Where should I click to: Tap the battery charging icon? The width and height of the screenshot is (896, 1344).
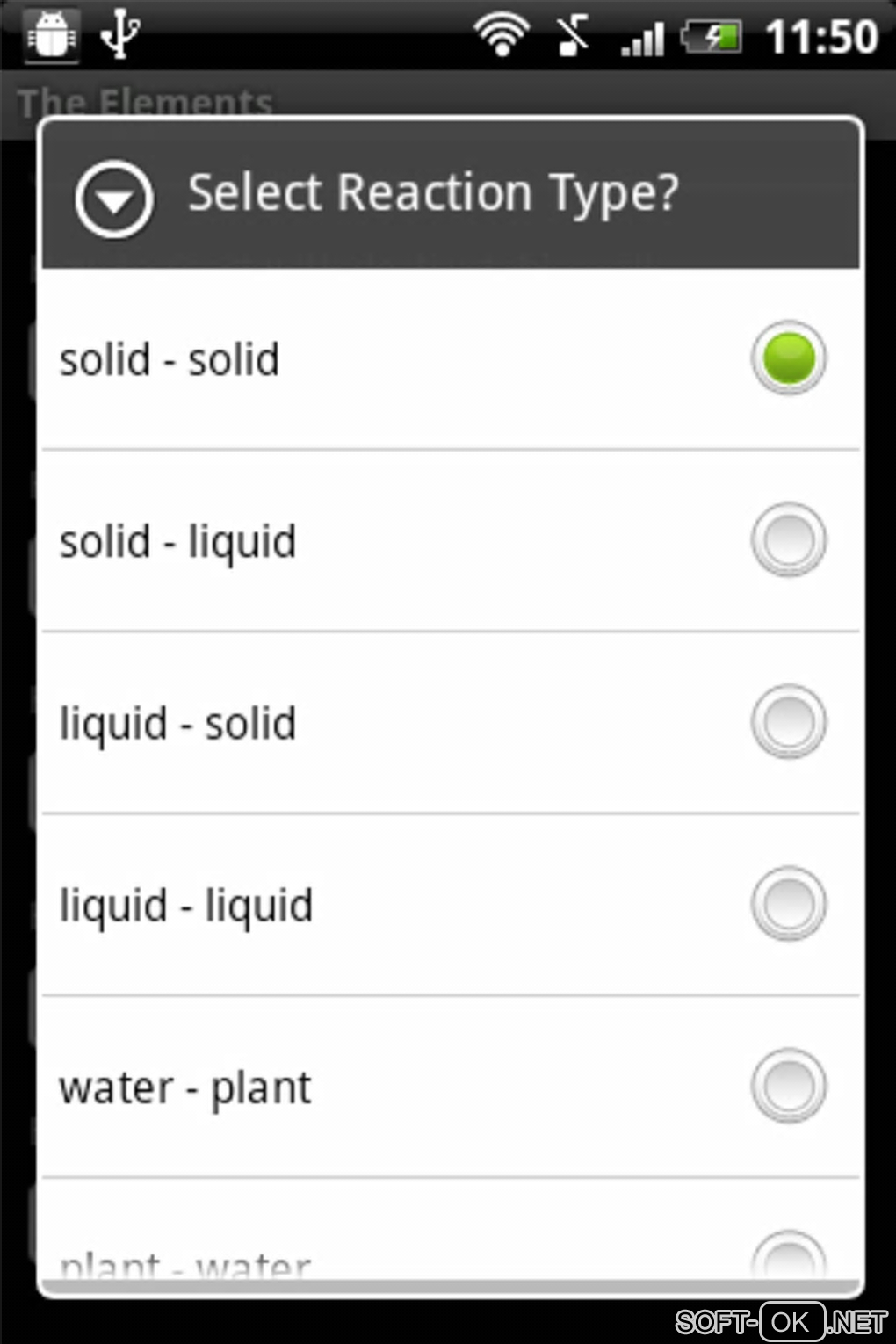click(x=712, y=37)
